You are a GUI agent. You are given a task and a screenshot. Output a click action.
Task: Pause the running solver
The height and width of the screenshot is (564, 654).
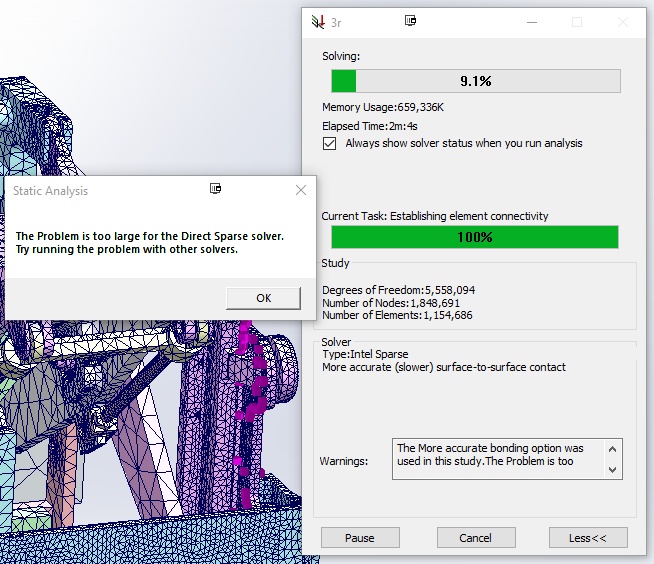[360, 538]
